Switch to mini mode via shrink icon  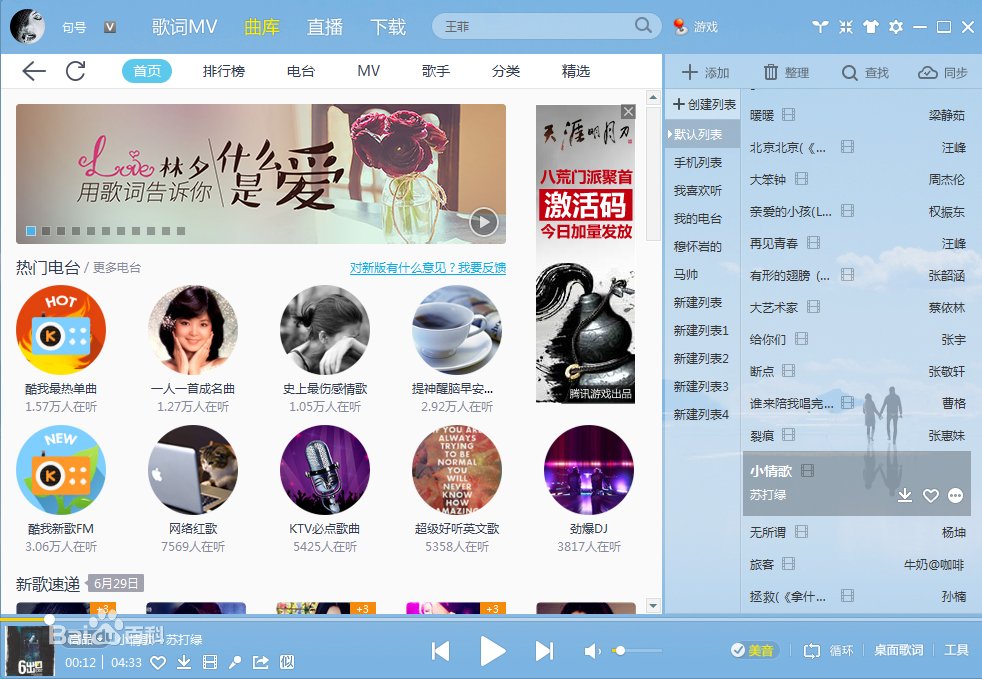coord(847,28)
